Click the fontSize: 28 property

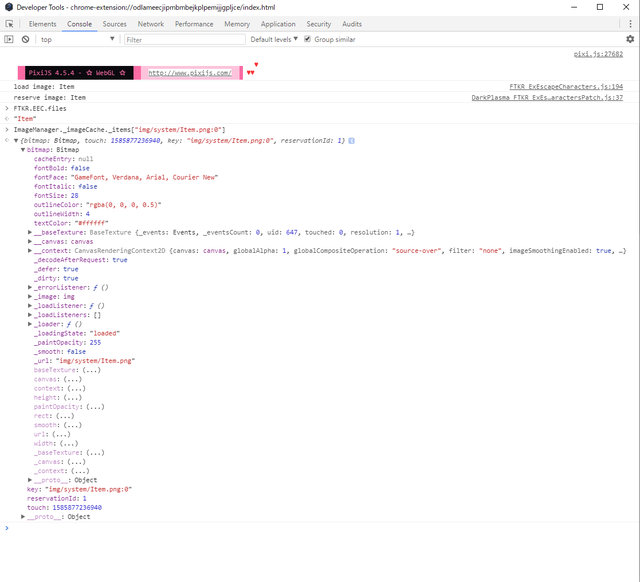[x=56, y=196]
